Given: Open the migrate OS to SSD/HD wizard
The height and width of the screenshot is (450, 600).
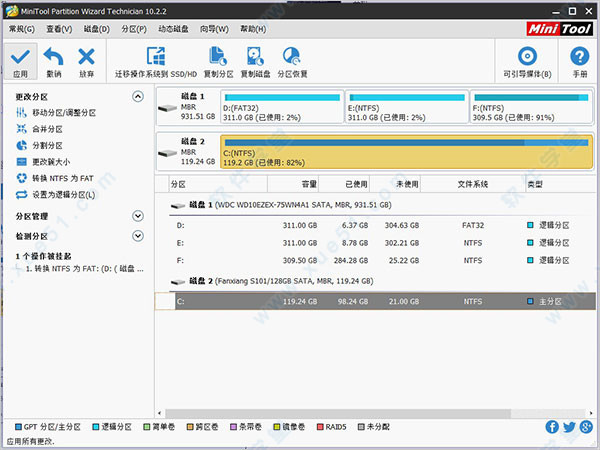Looking at the screenshot, I should click(156, 61).
